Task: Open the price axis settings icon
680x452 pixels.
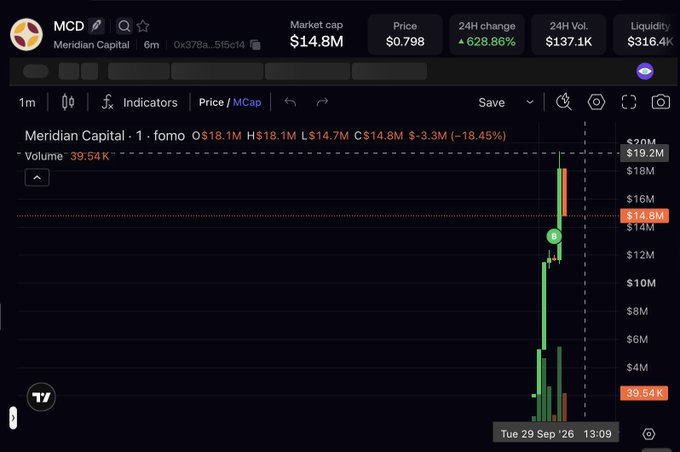Action: (649, 434)
